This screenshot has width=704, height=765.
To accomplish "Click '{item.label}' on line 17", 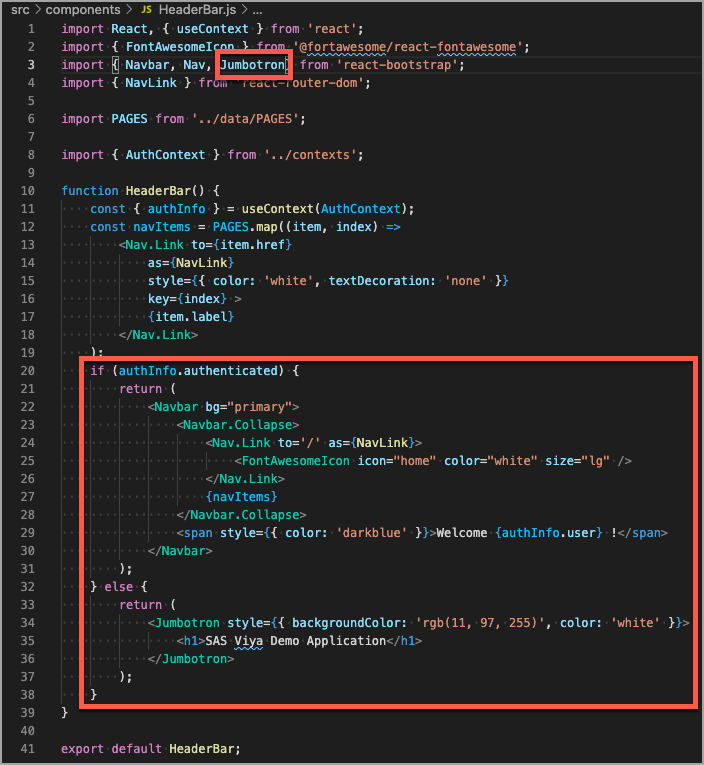I will point(191,317).
